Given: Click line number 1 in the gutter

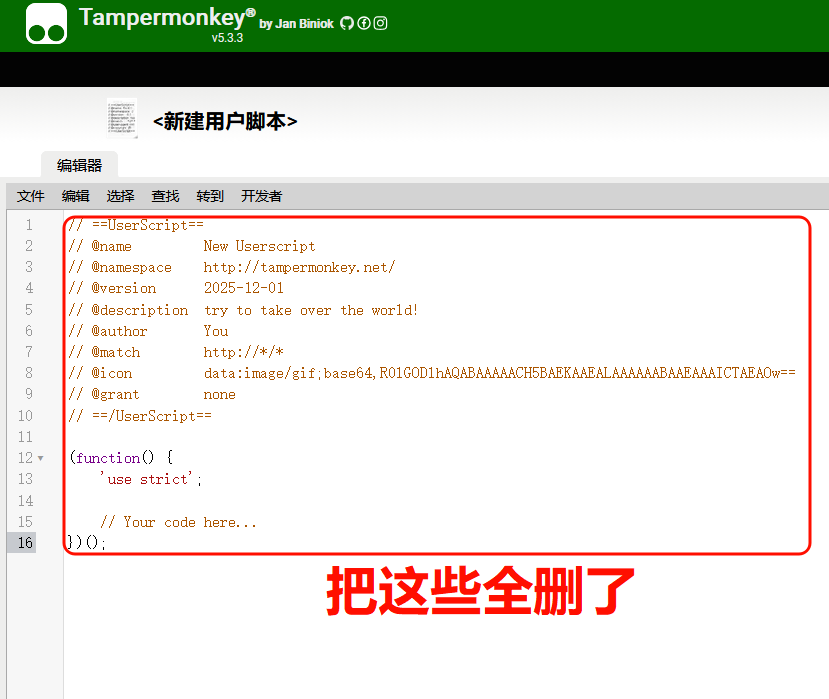Looking at the screenshot, I should coord(29,225).
